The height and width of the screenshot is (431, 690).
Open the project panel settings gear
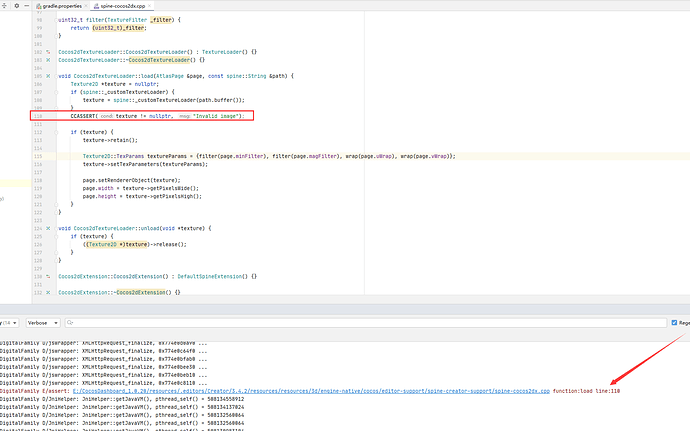(x=17, y=6)
